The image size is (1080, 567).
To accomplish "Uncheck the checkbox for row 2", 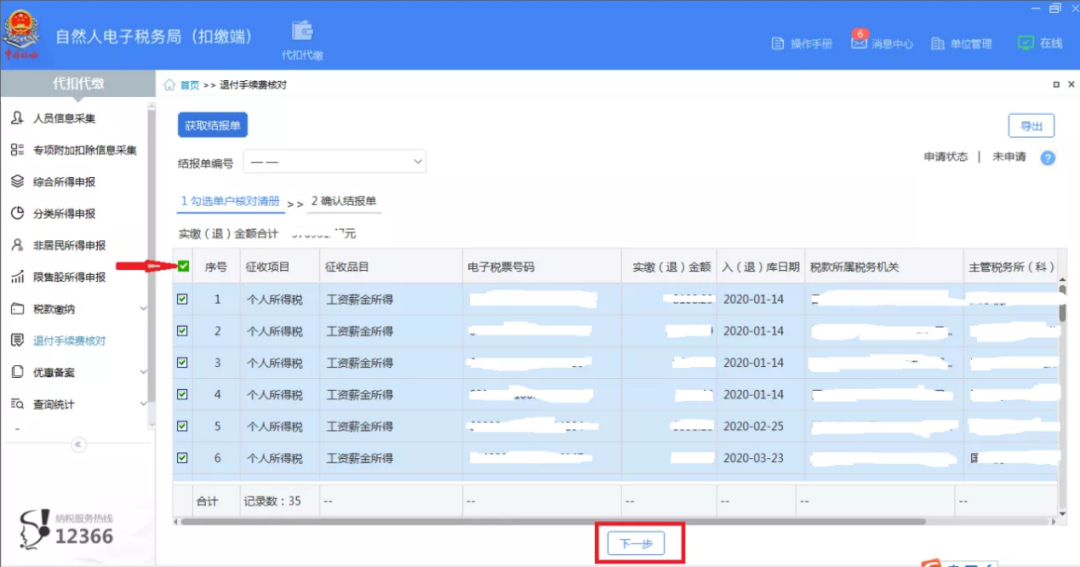I will [x=183, y=331].
